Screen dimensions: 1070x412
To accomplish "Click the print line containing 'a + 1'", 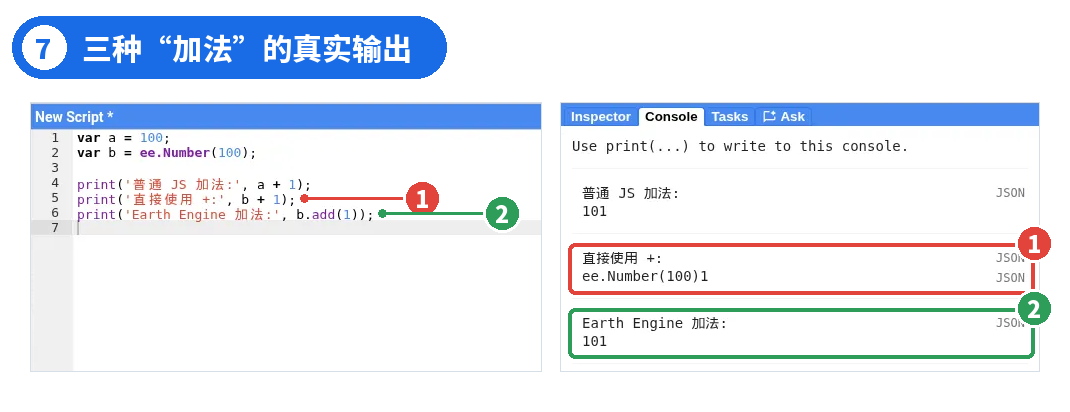I will pos(194,184).
